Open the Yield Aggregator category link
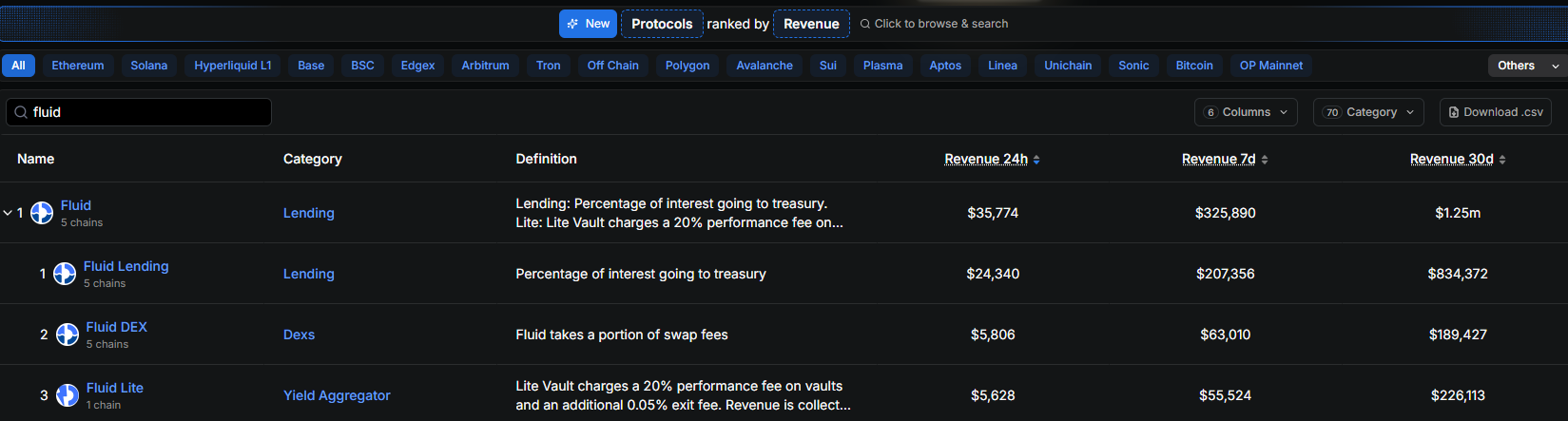 click(x=337, y=395)
